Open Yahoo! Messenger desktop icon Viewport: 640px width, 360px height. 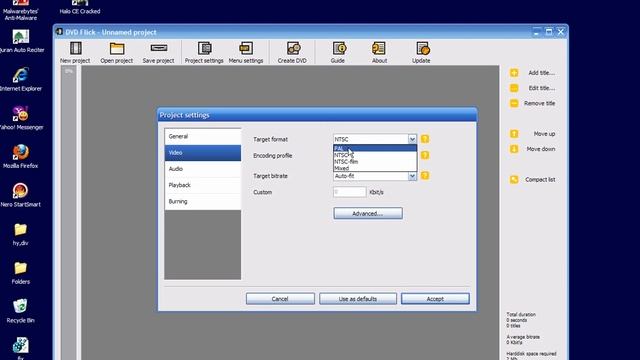click(20, 114)
